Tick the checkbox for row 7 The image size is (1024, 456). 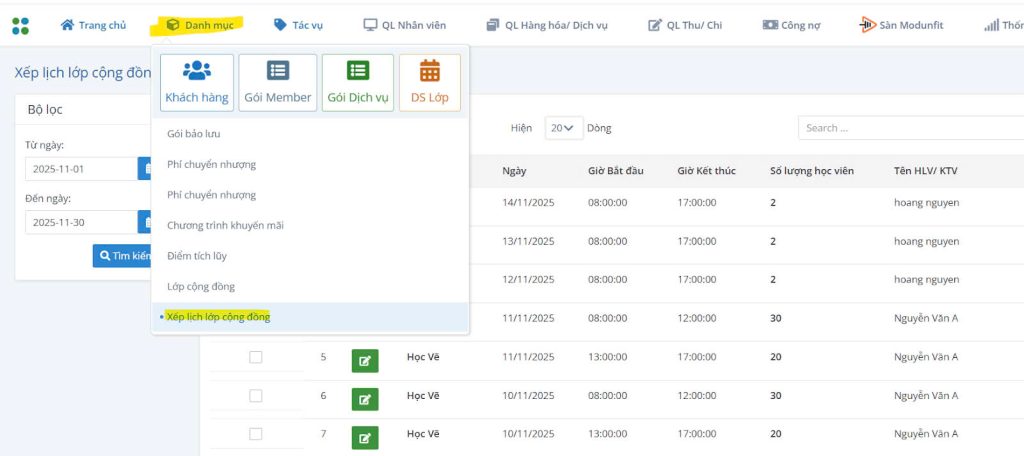255,434
